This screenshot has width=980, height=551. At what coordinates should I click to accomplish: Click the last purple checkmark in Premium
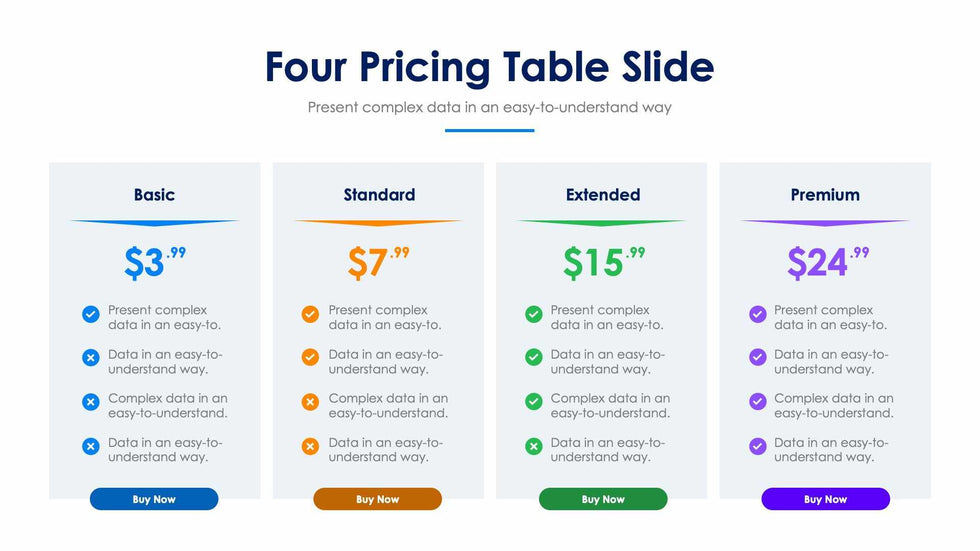coord(757,446)
